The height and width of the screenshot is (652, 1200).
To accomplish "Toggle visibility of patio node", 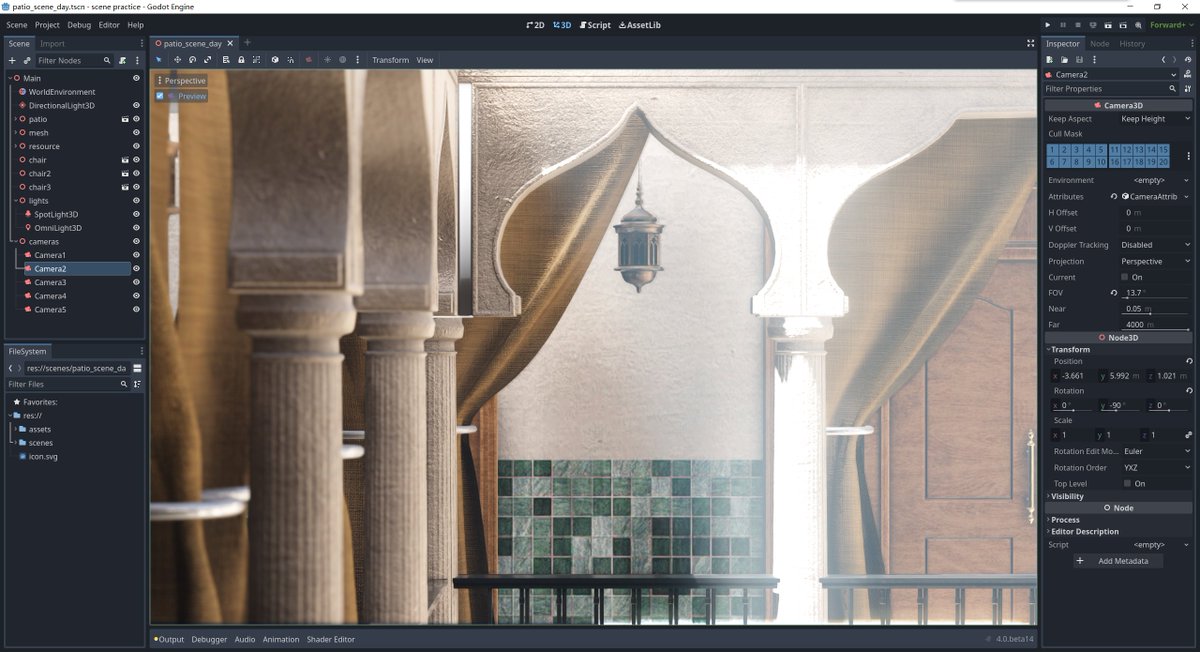I will point(136,119).
